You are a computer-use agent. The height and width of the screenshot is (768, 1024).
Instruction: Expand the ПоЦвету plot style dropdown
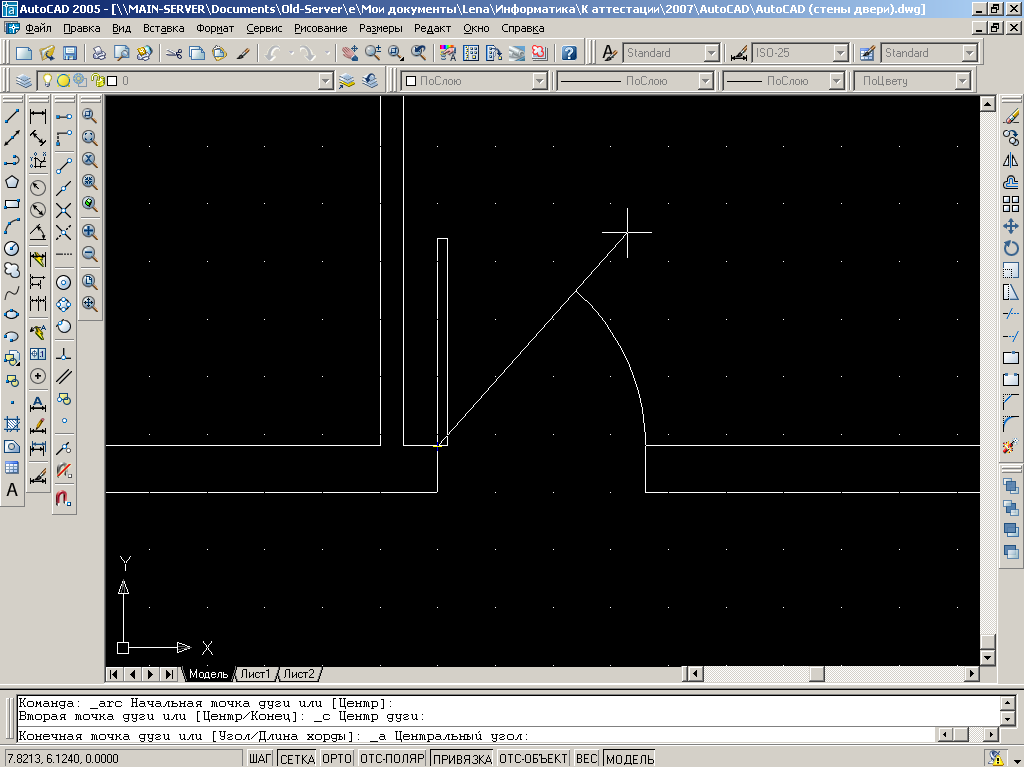coord(962,81)
